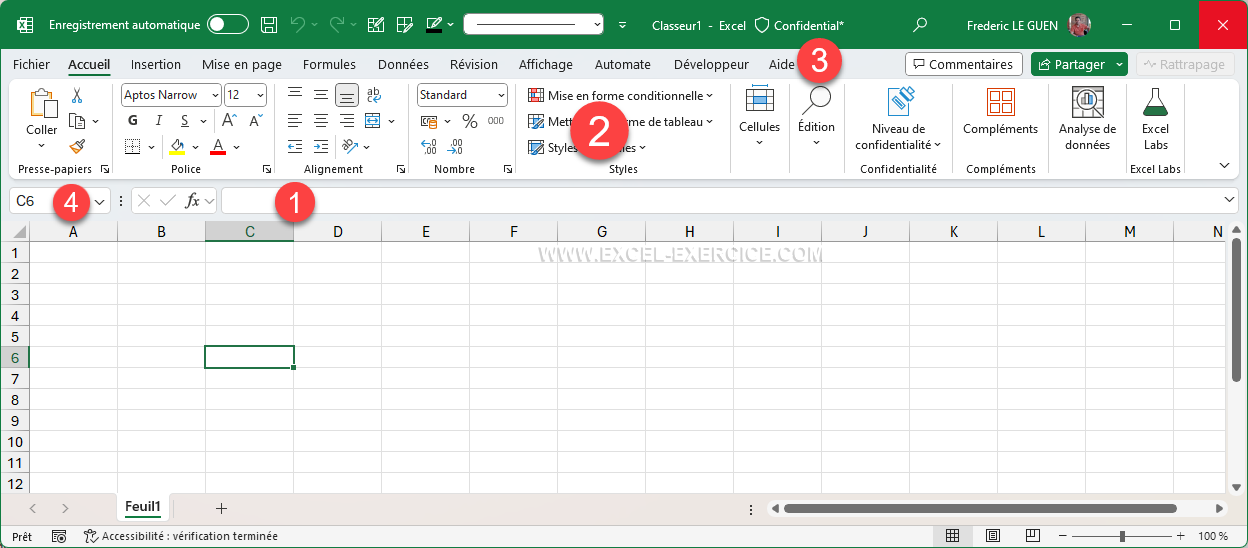1248x548 pixels.
Task: Click the Compléments add-ins icon
Action: pos(1001,102)
